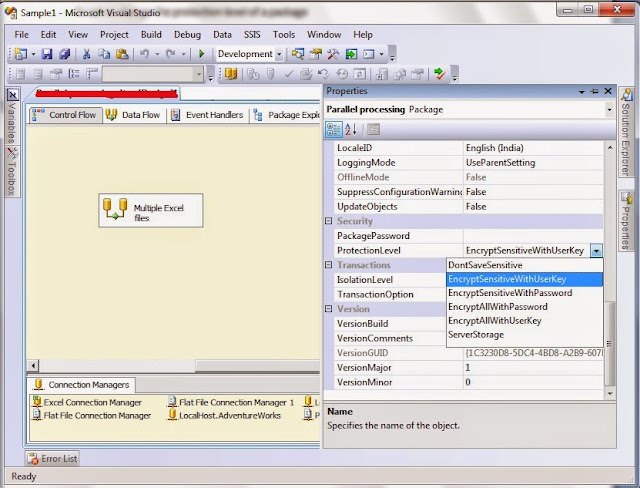
Task: Click the Multiple Excel files data flow task
Action: point(151,211)
